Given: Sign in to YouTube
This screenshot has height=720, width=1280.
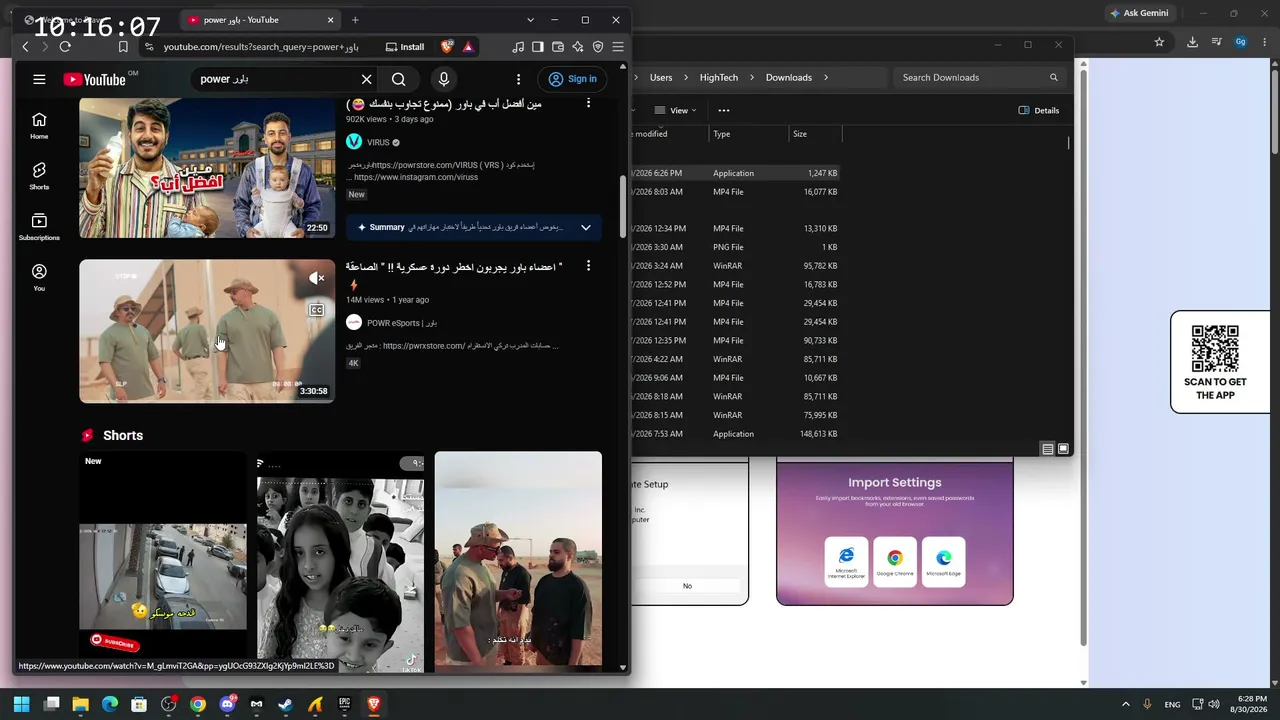Looking at the screenshot, I should point(572,79).
